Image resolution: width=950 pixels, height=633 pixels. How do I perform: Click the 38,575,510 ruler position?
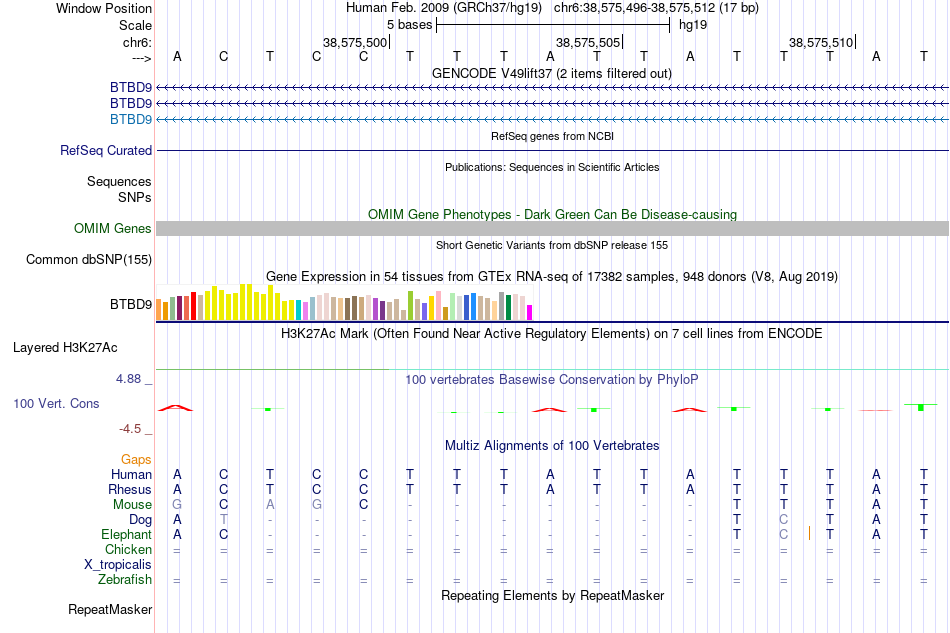coord(821,42)
